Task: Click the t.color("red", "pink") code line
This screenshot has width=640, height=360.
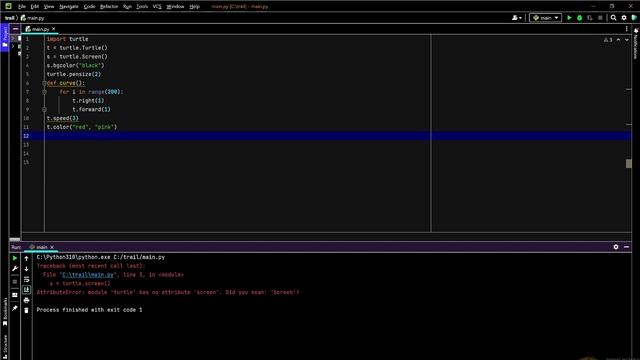Action: point(82,127)
